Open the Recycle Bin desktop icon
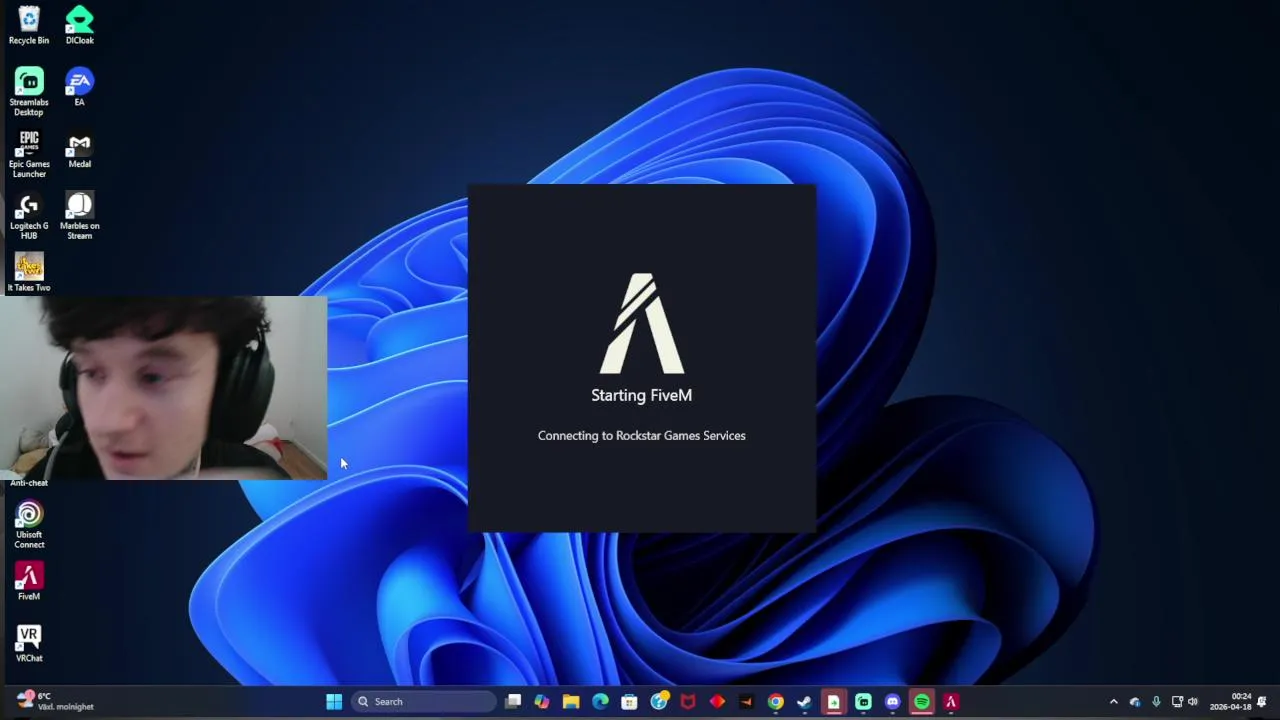Image resolution: width=1280 pixels, height=720 pixels. click(29, 26)
